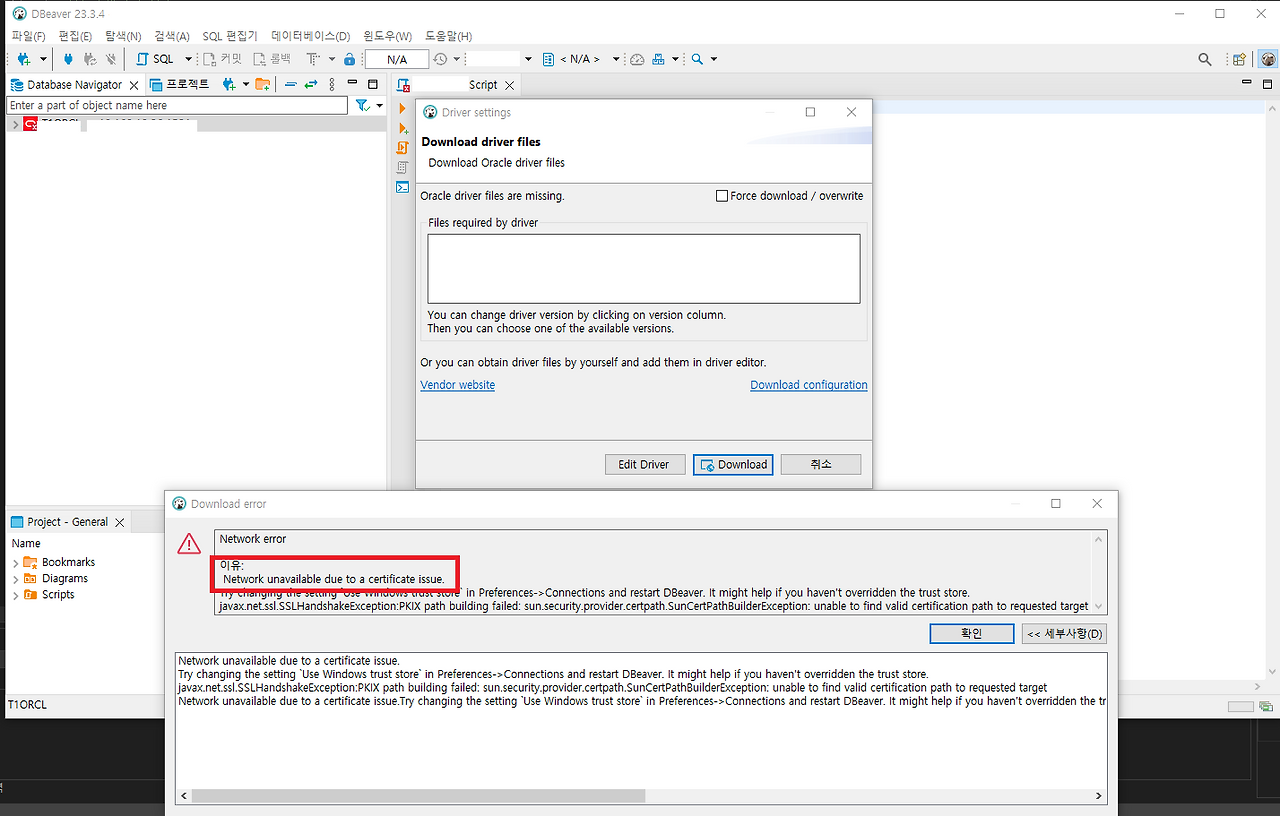
Task: Open the Vendor website link
Action: tap(457, 385)
